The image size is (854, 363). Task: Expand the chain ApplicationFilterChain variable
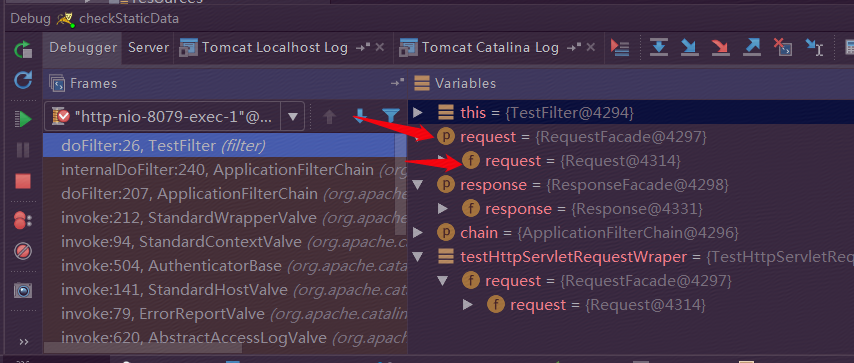(x=418, y=233)
